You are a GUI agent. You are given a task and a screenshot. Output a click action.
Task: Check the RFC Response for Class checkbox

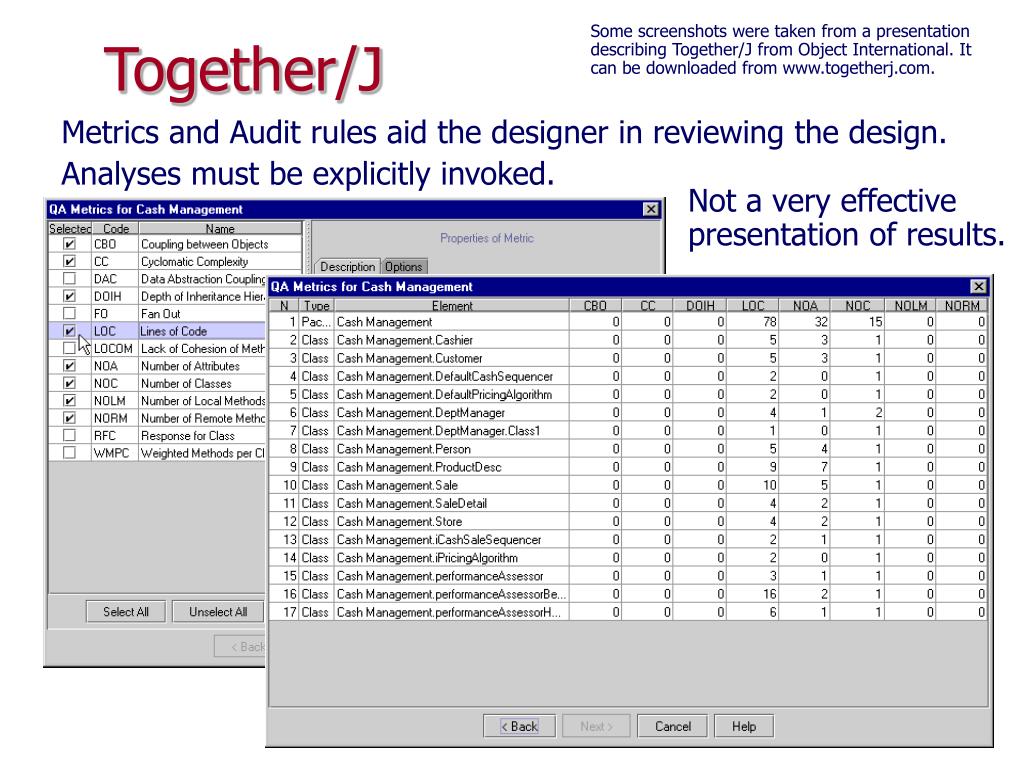[69, 436]
